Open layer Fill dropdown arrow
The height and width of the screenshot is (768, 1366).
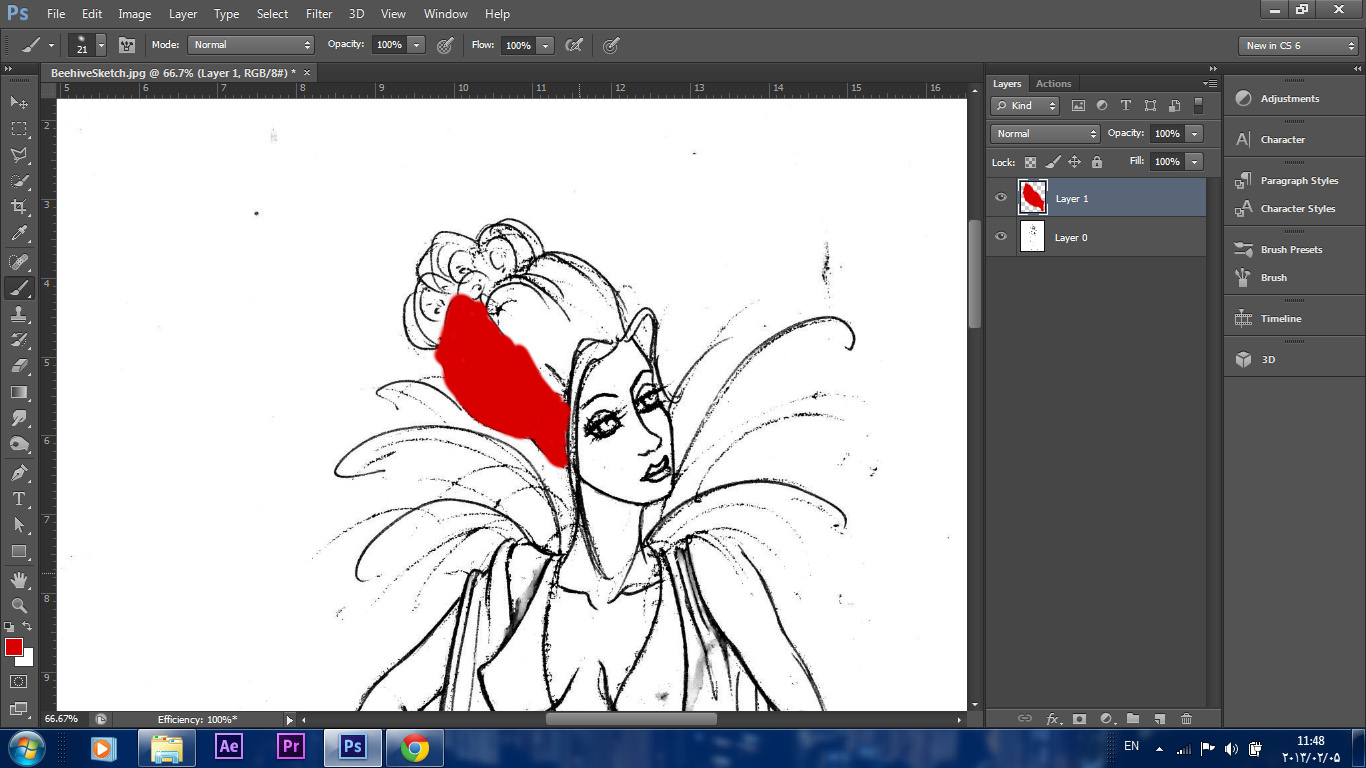1194,161
